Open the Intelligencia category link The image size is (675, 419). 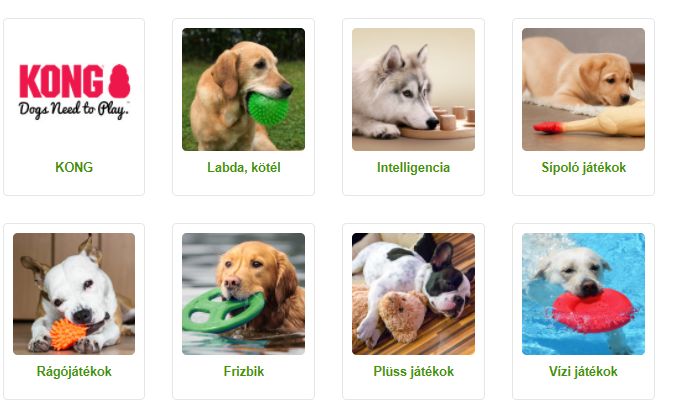pyautogui.click(x=413, y=168)
